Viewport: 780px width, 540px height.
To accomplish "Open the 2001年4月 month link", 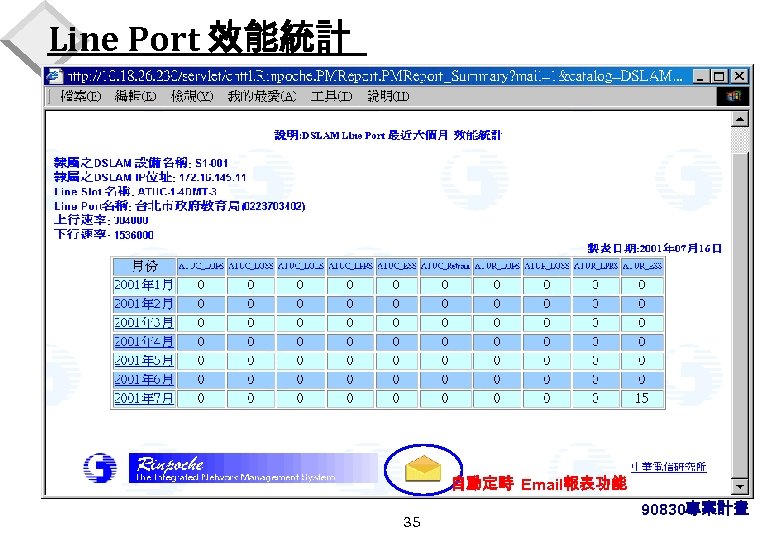I will [144, 342].
